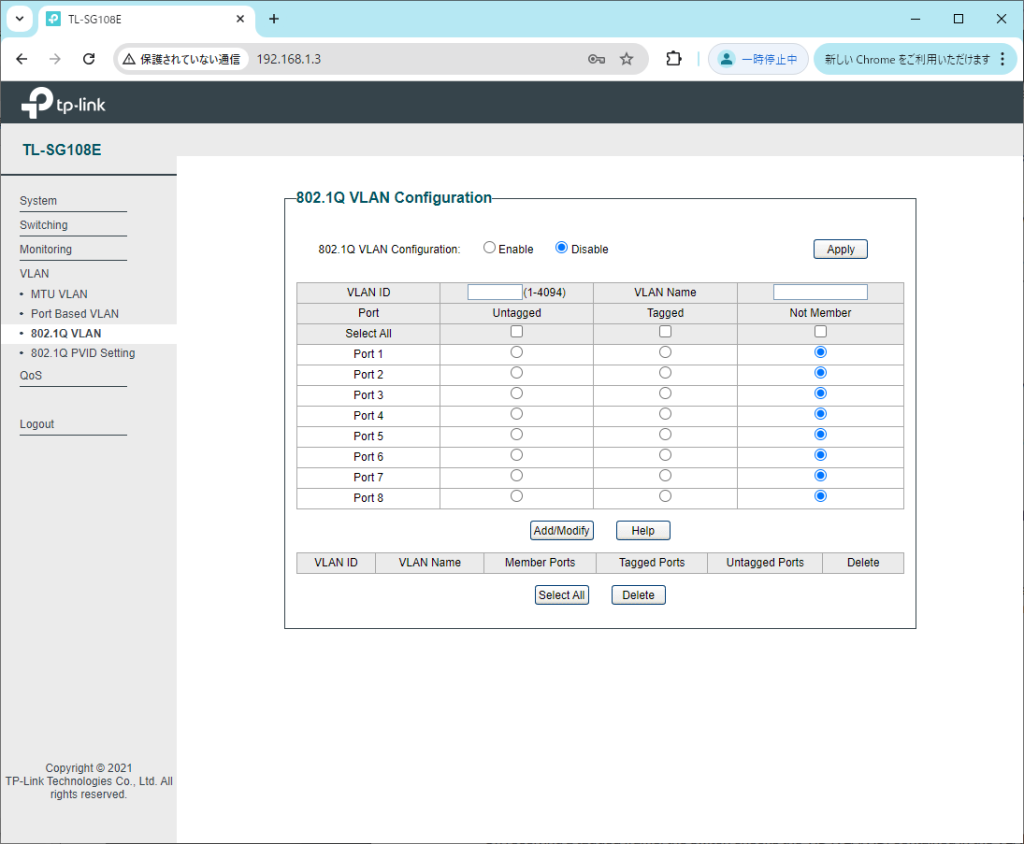
Task: Enable 802.1Q VLAN Configuration radio button
Action: [489, 248]
